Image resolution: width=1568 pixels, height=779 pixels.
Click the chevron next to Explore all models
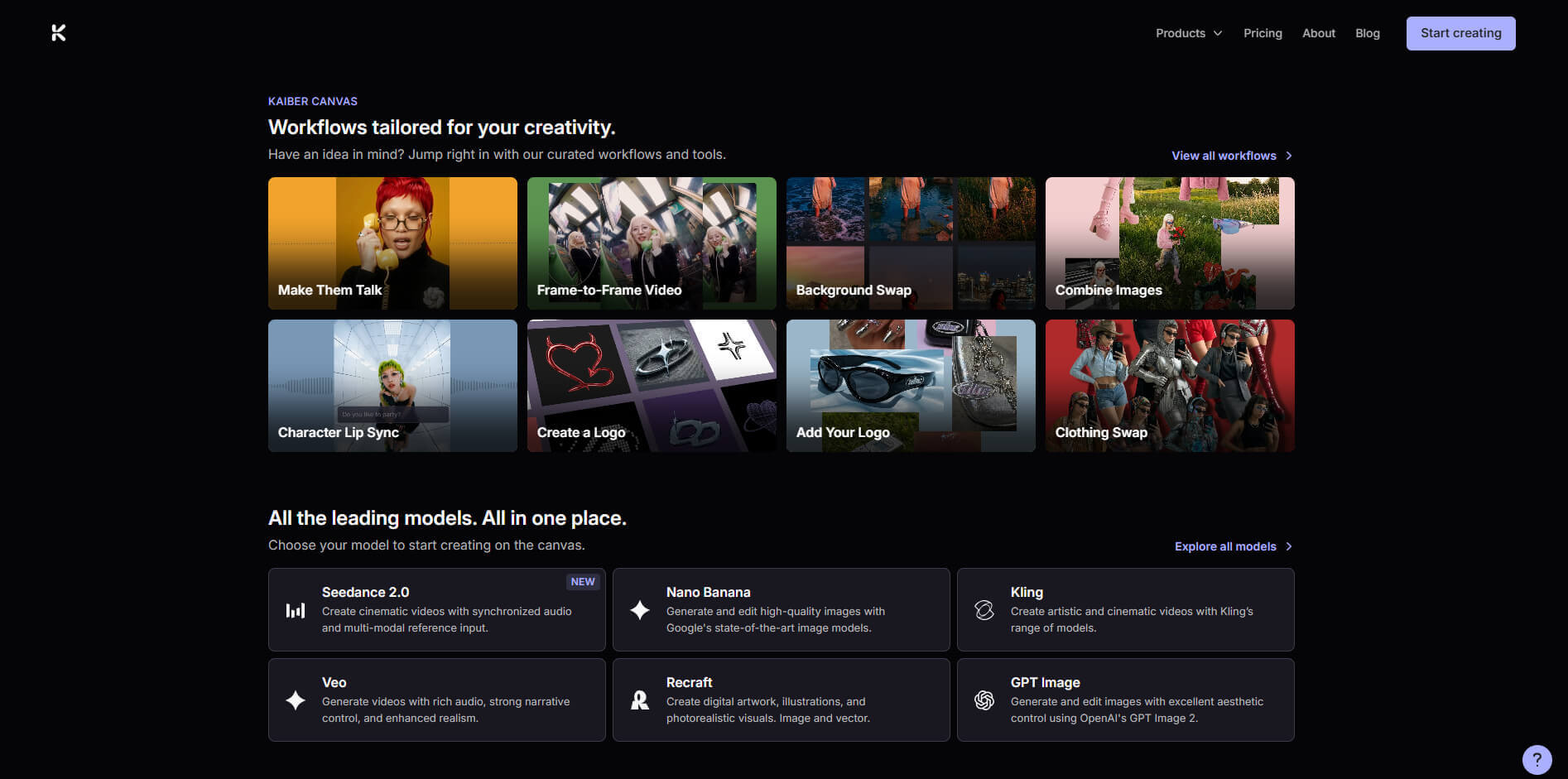pyautogui.click(x=1289, y=546)
